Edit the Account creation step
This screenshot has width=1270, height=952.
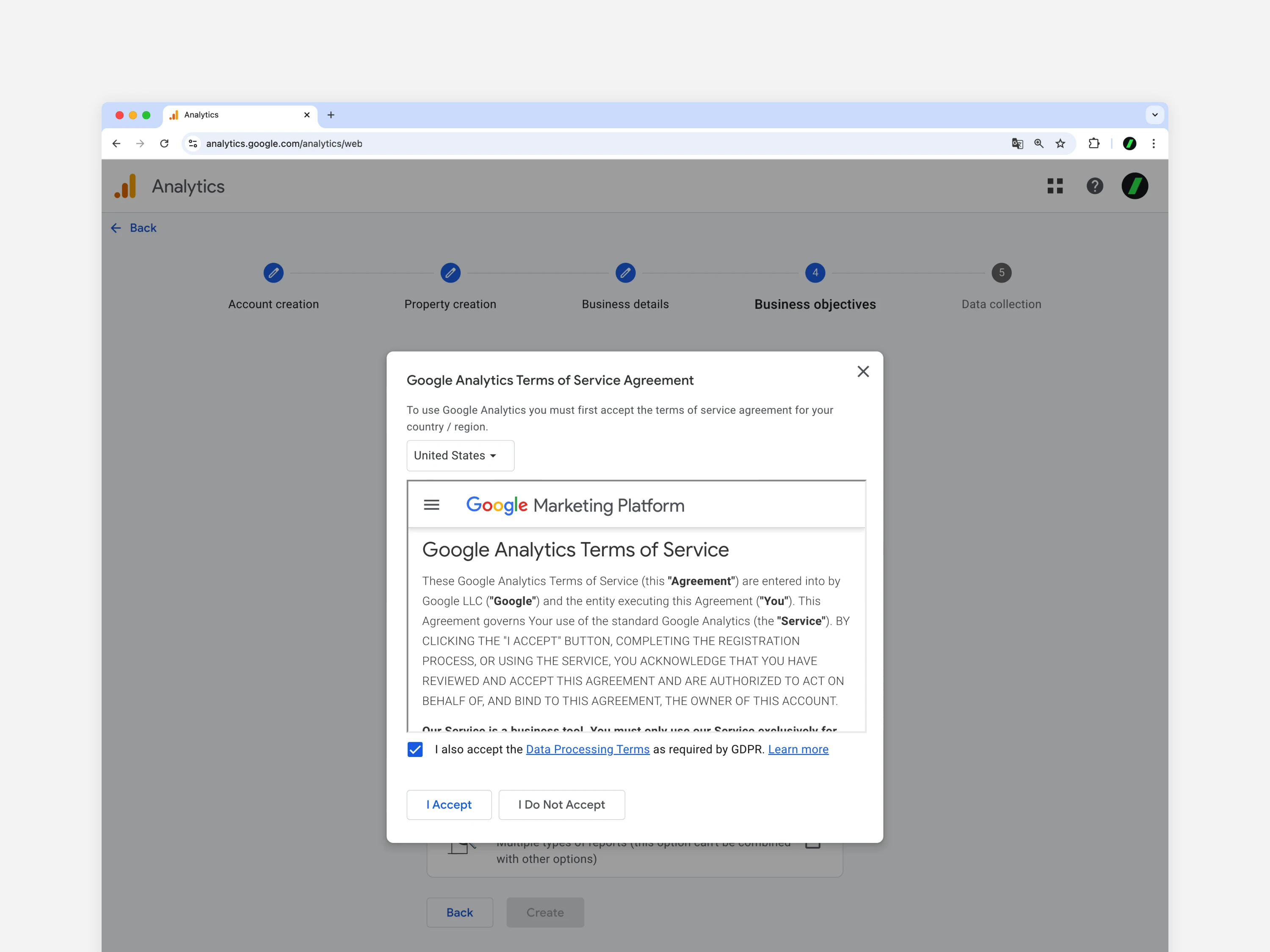pos(273,272)
